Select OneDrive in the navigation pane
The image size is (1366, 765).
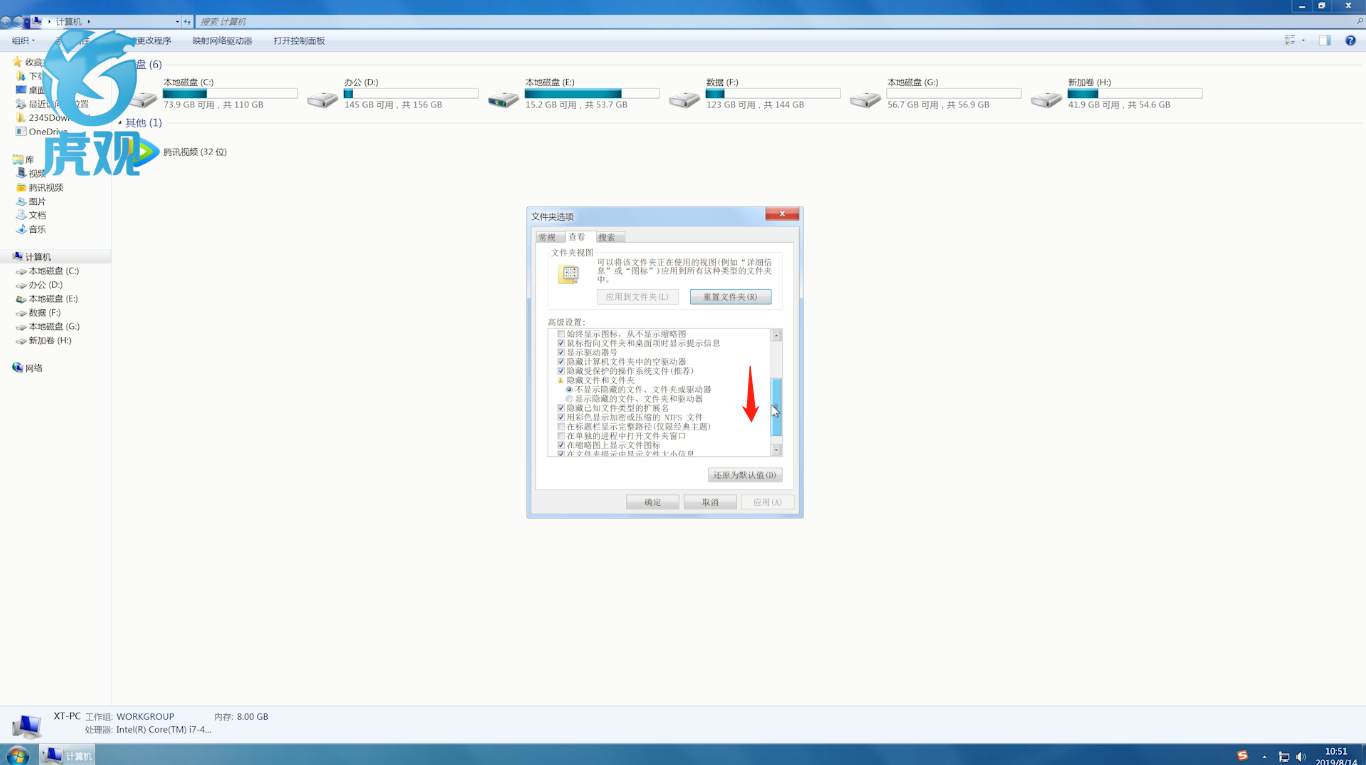(x=41, y=132)
